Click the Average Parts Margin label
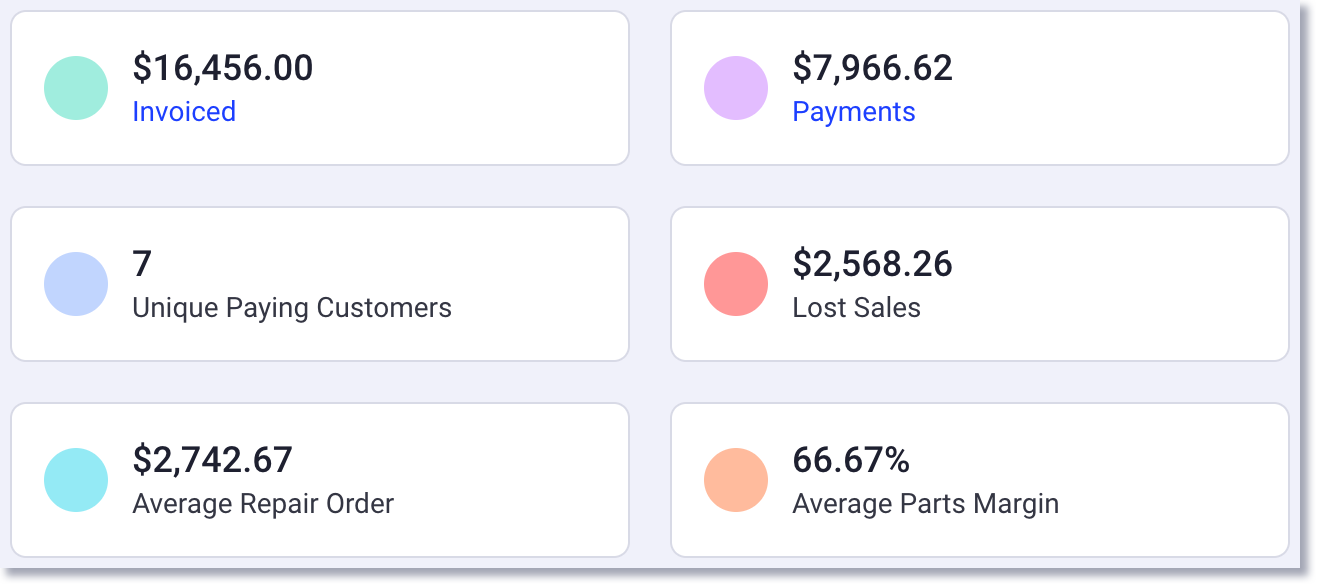The height and width of the screenshot is (588, 1320). pyautogui.click(x=925, y=503)
